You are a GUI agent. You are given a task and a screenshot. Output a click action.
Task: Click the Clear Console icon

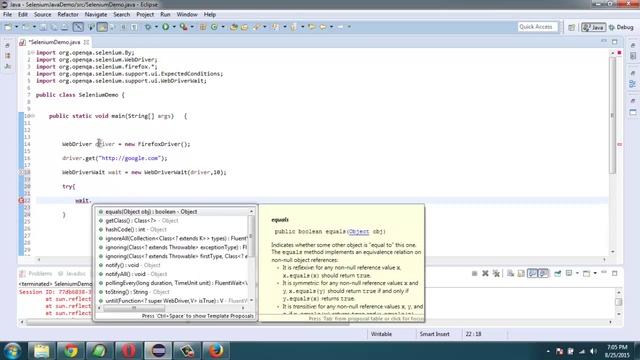click(x=510, y=273)
